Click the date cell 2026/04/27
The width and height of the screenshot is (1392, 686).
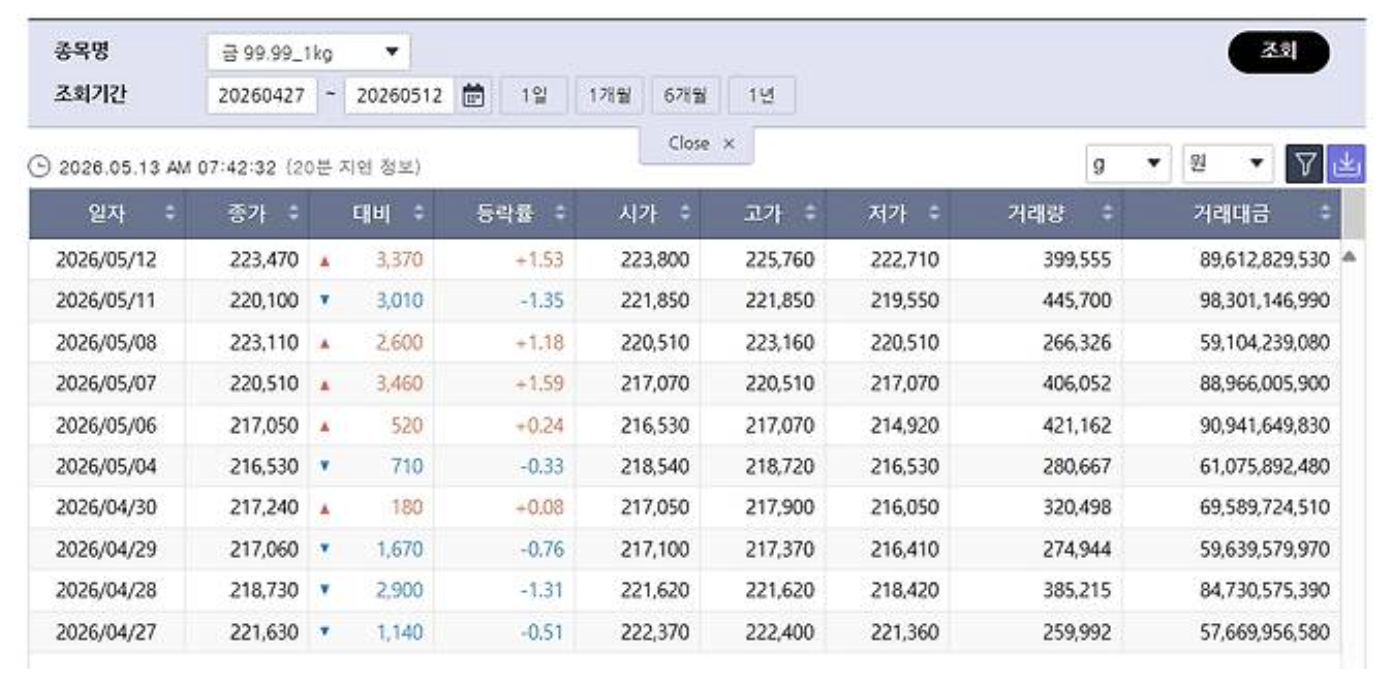106,632
